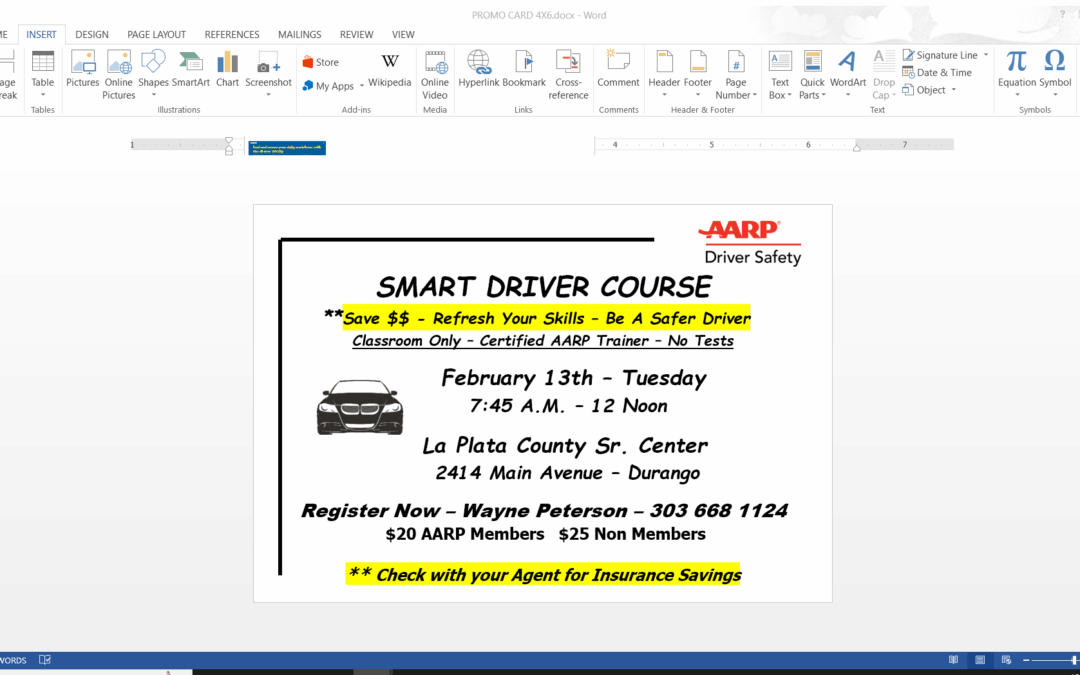This screenshot has height=675, width=1080.
Task: Insert WordArt text
Action: [848, 74]
